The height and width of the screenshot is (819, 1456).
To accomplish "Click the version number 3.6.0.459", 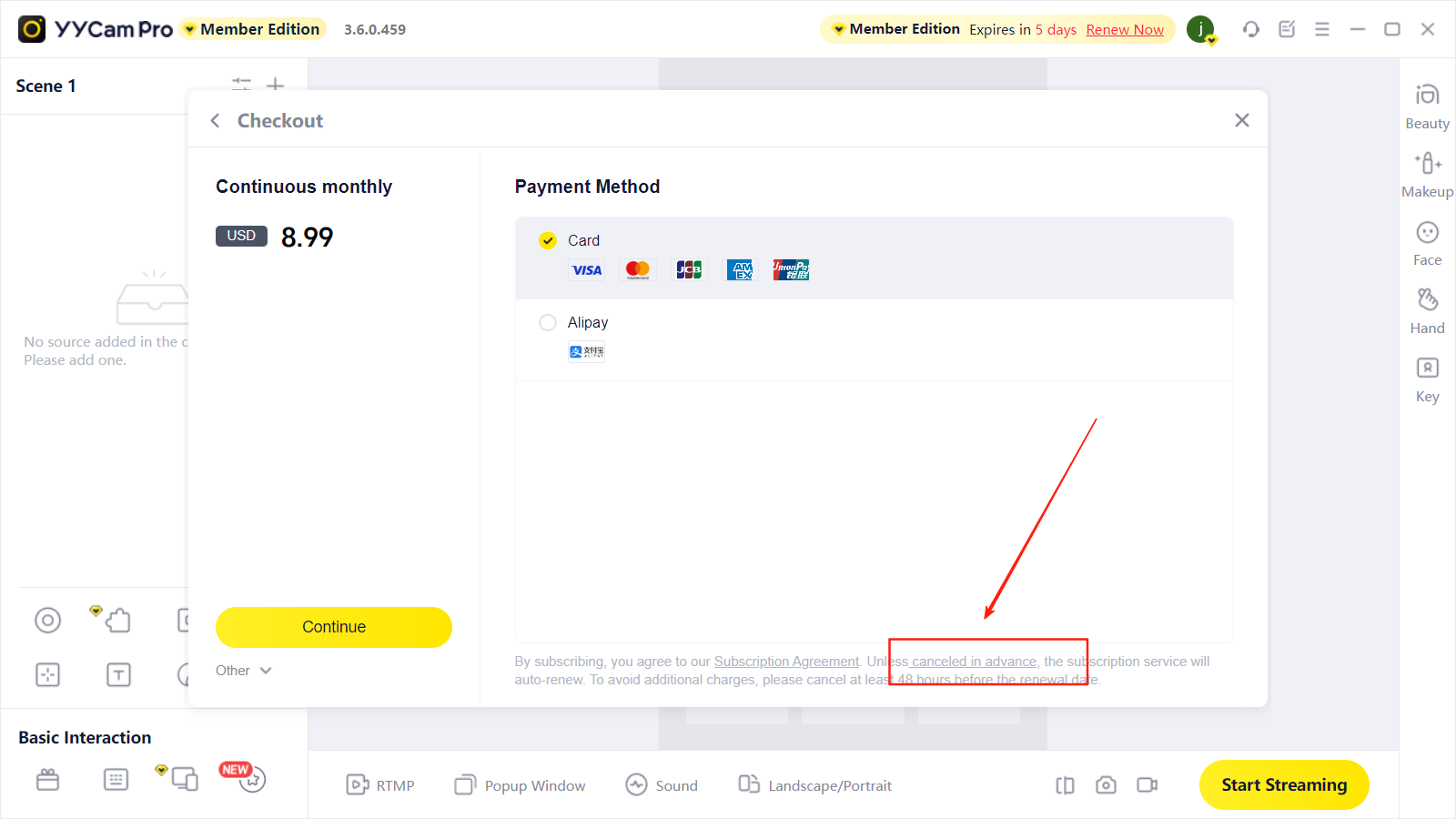I will 375,29.
